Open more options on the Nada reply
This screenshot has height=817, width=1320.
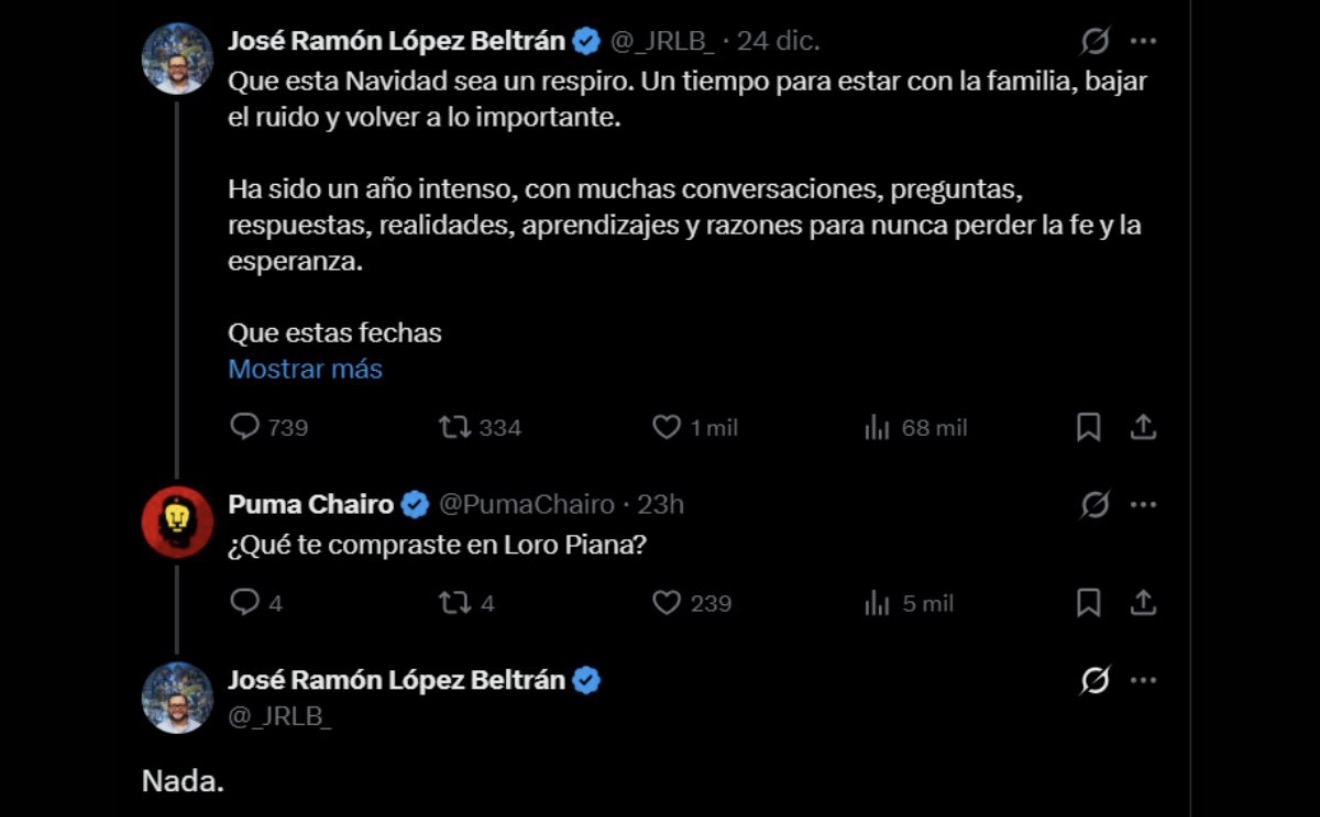pos(1143,681)
